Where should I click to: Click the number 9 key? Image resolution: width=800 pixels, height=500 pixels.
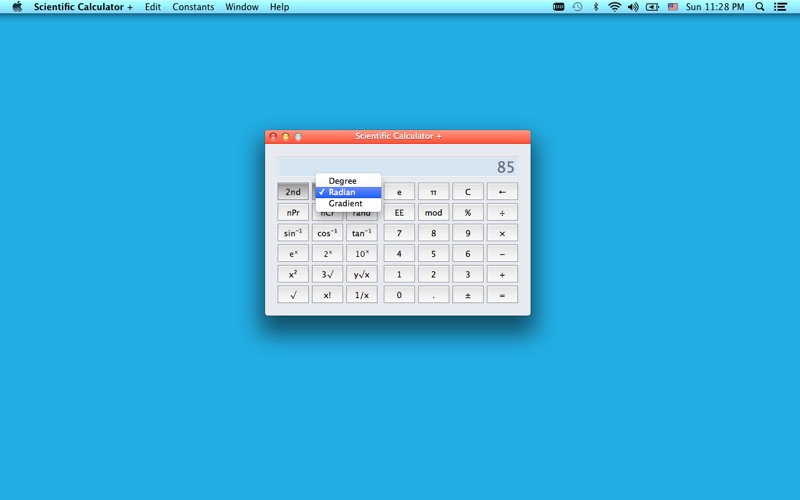click(467, 233)
